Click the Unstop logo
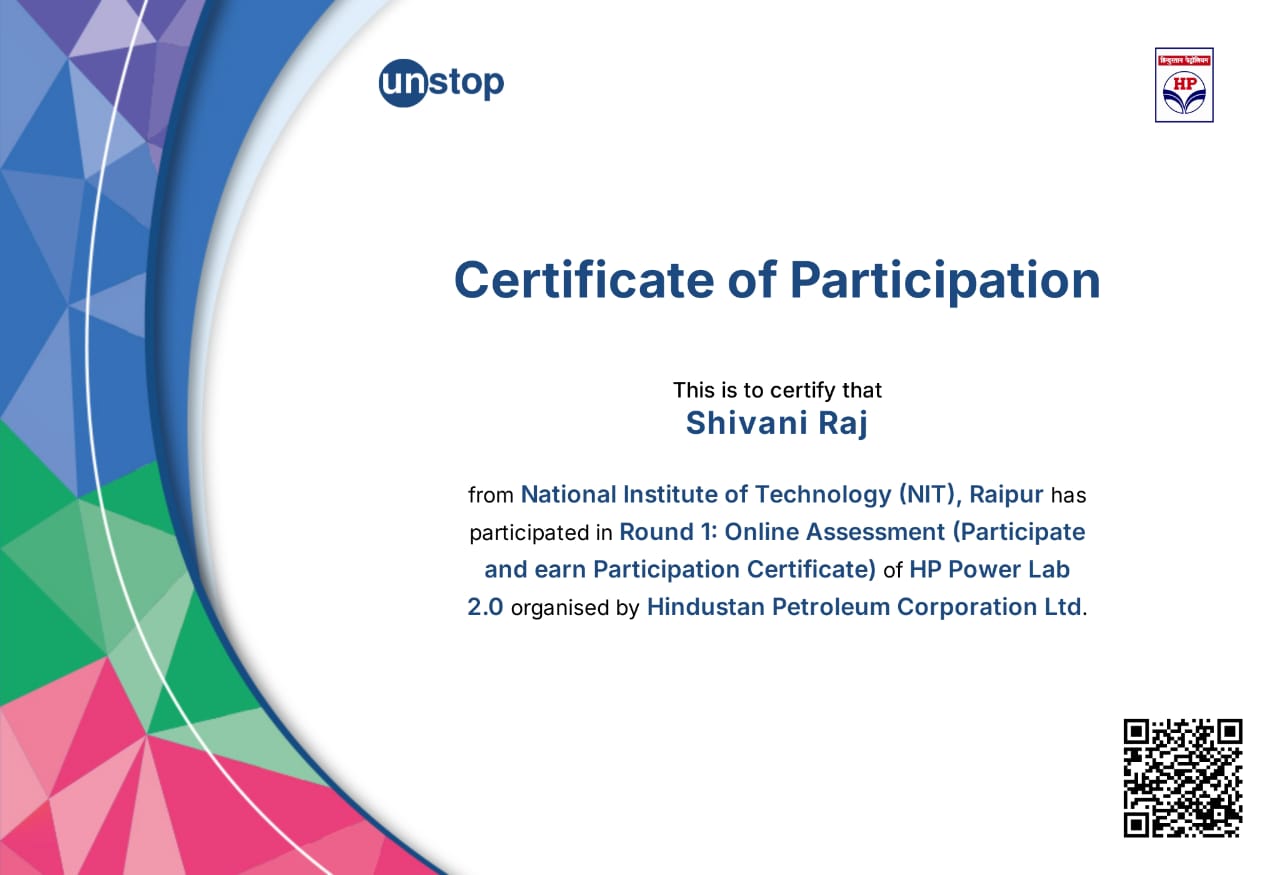The image size is (1280, 875). tap(441, 83)
